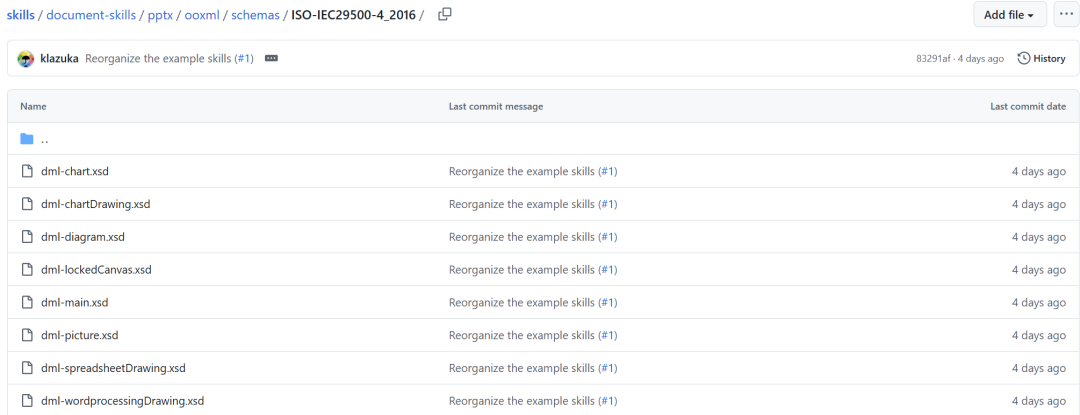The height and width of the screenshot is (415, 1080).
Task: Open dml-wordprocessingDrawing.xsd file
Action: [x=123, y=401]
